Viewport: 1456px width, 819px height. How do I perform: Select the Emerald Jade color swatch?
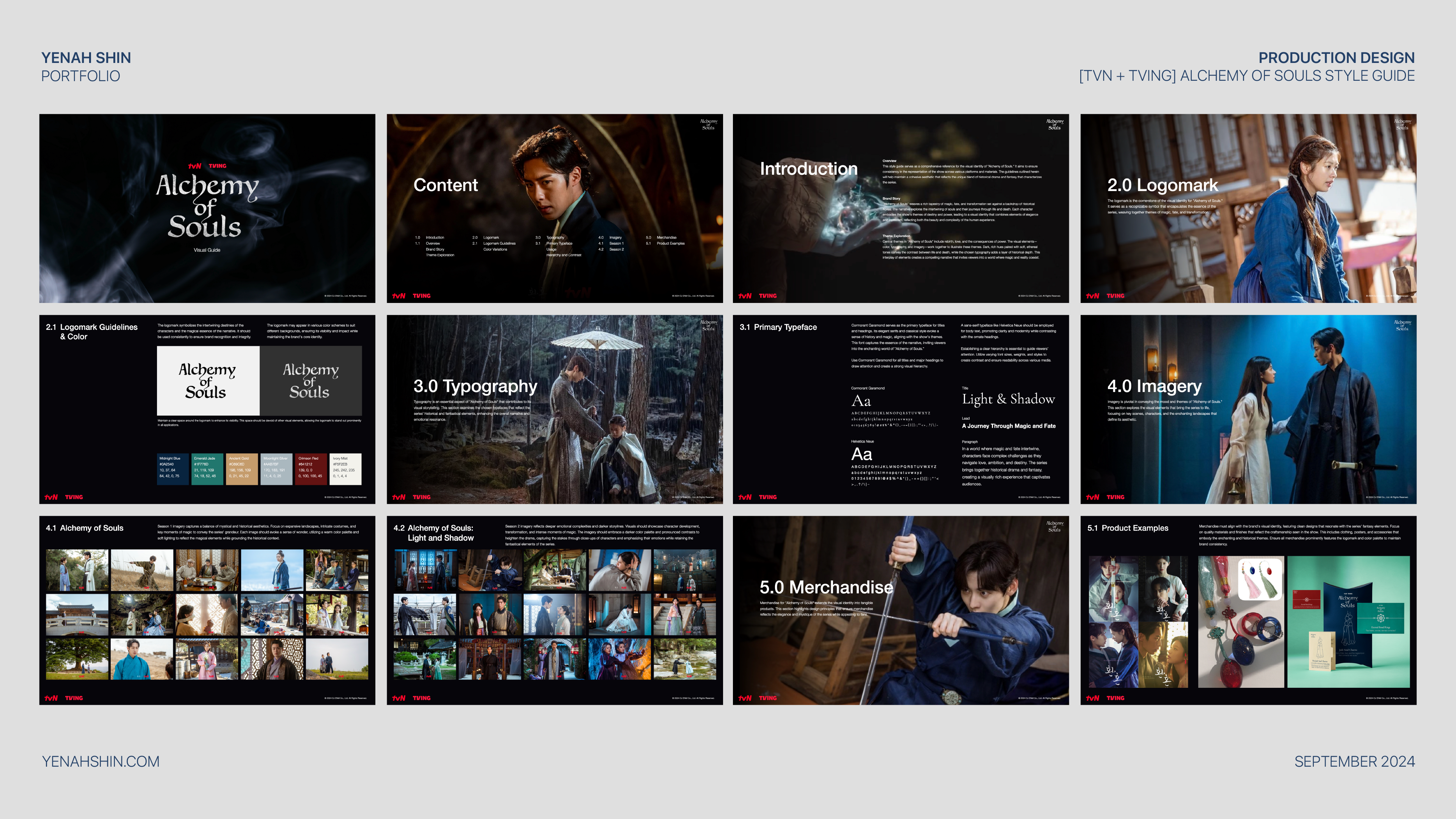(x=207, y=469)
